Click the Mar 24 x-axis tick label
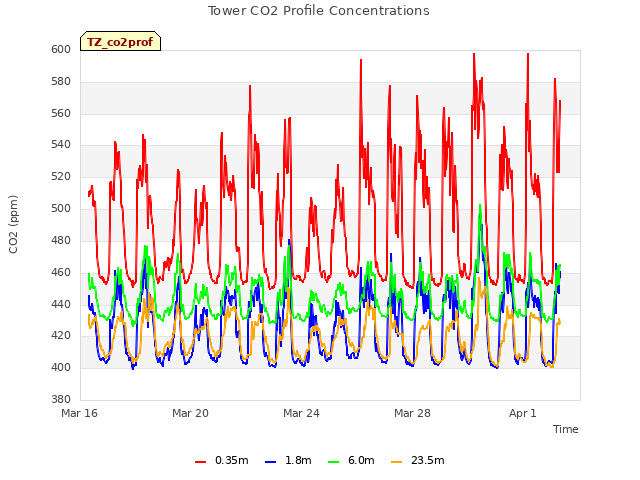The height and width of the screenshot is (480, 640). 301,413
